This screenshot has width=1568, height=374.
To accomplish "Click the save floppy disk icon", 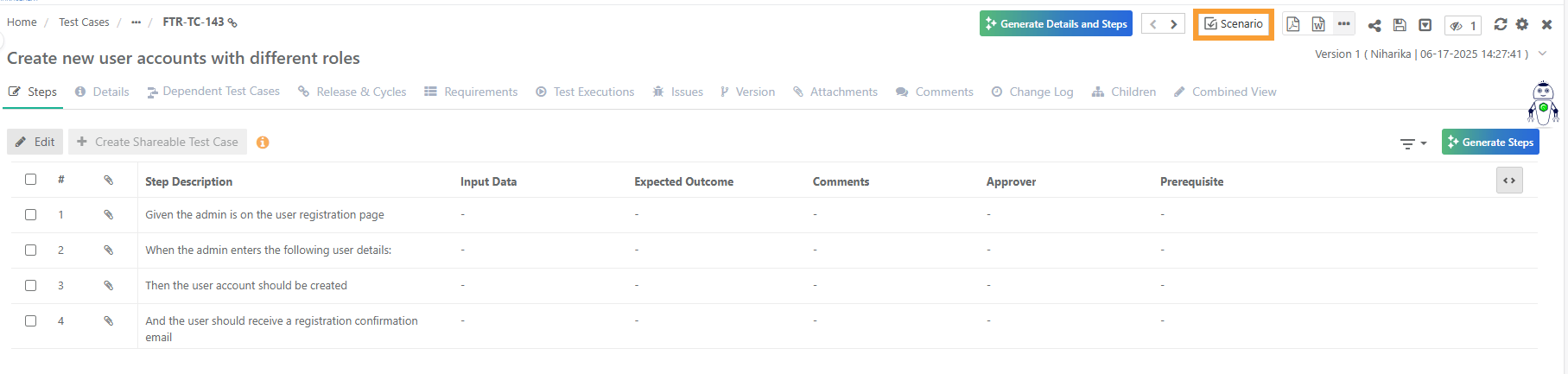I will (x=1400, y=25).
